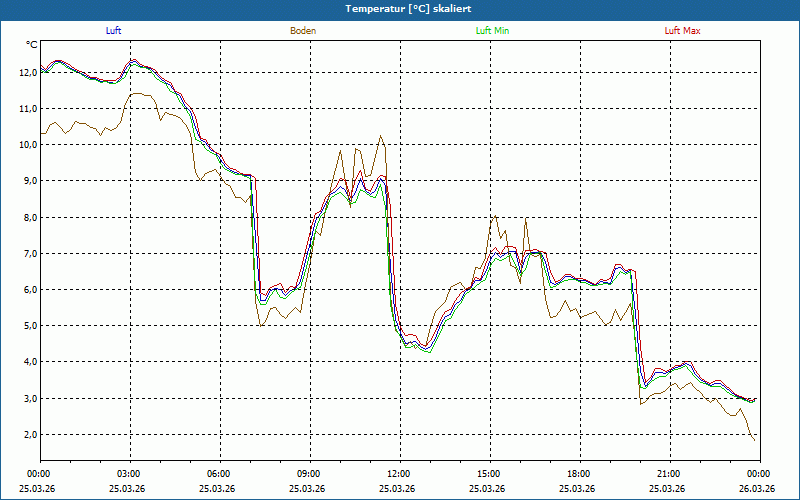Image resolution: width=800 pixels, height=500 pixels.
Task: Click the Luft legend label
Action: (x=113, y=31)
